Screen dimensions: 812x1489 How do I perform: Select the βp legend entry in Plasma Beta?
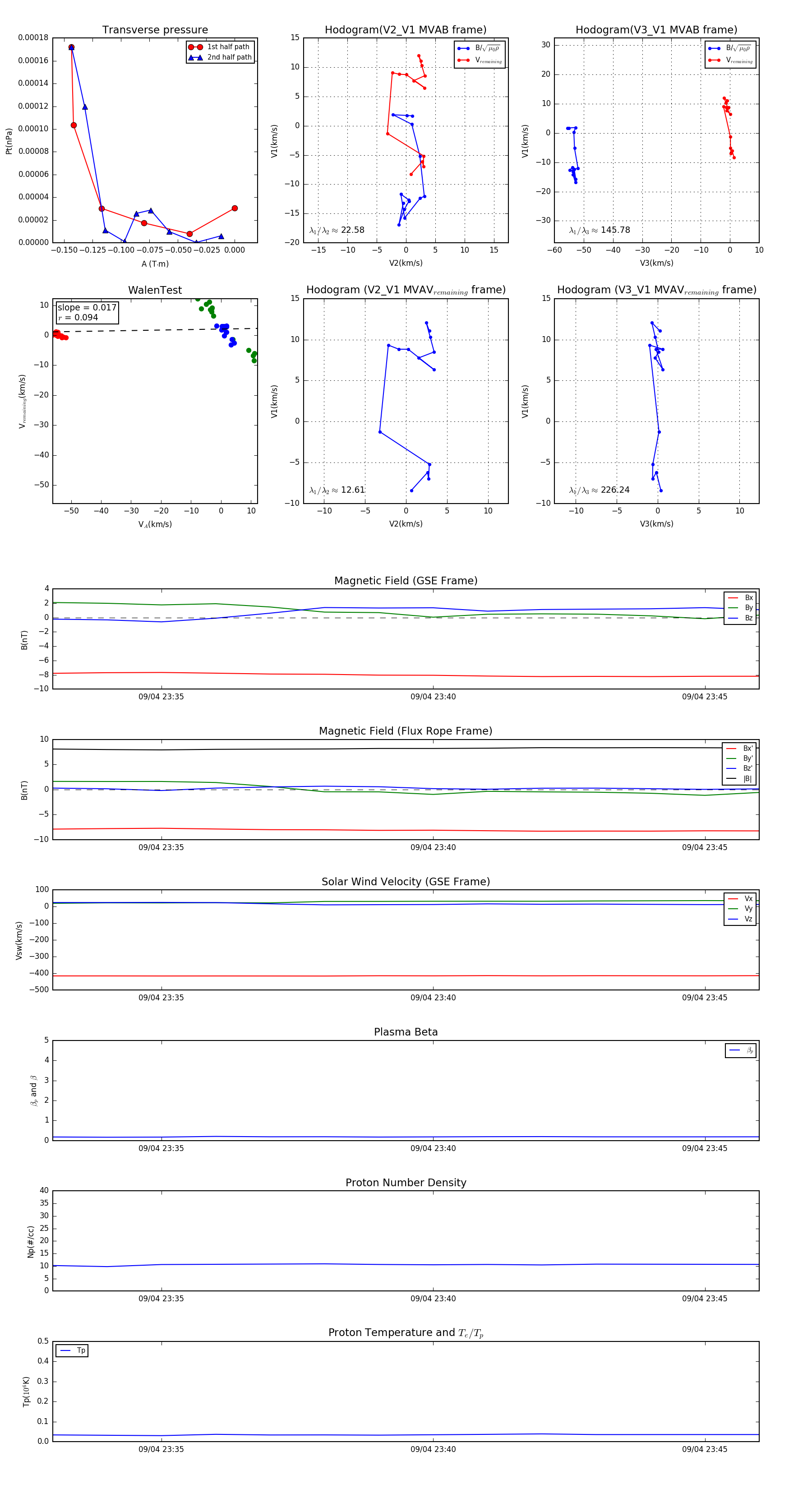(x=741, y=1050)
